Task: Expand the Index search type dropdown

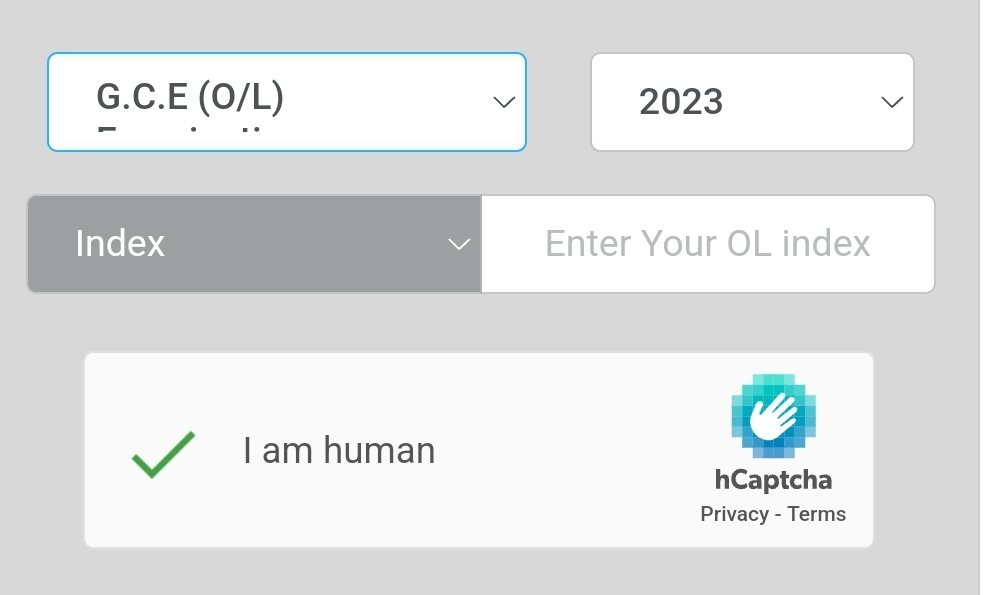Action: pos(254,244)
